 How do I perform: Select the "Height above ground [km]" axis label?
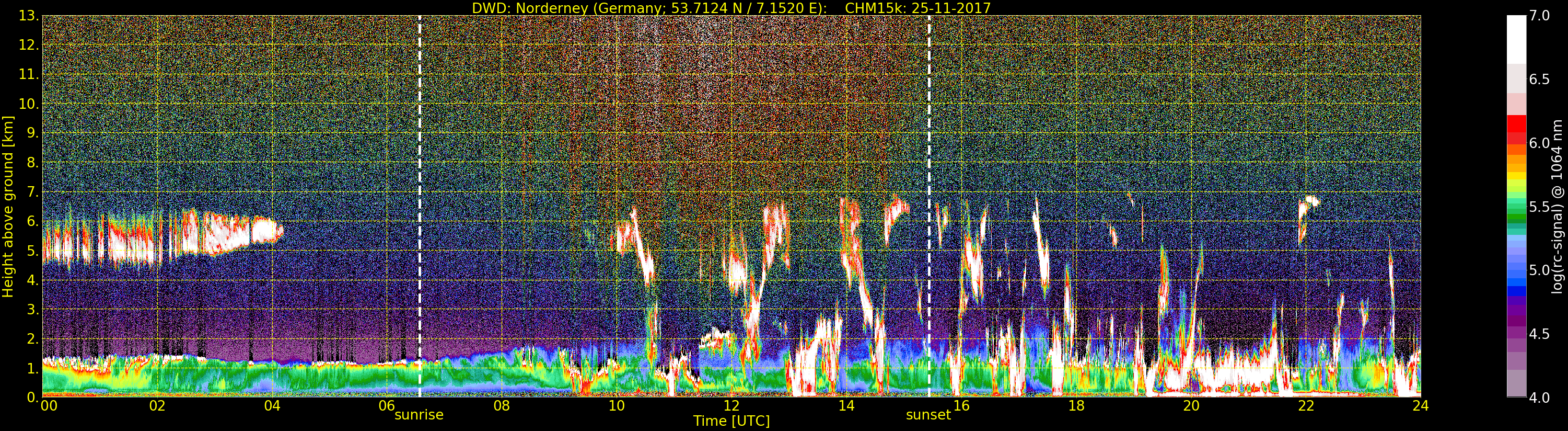pyautogui.click(x=8, y=207)
